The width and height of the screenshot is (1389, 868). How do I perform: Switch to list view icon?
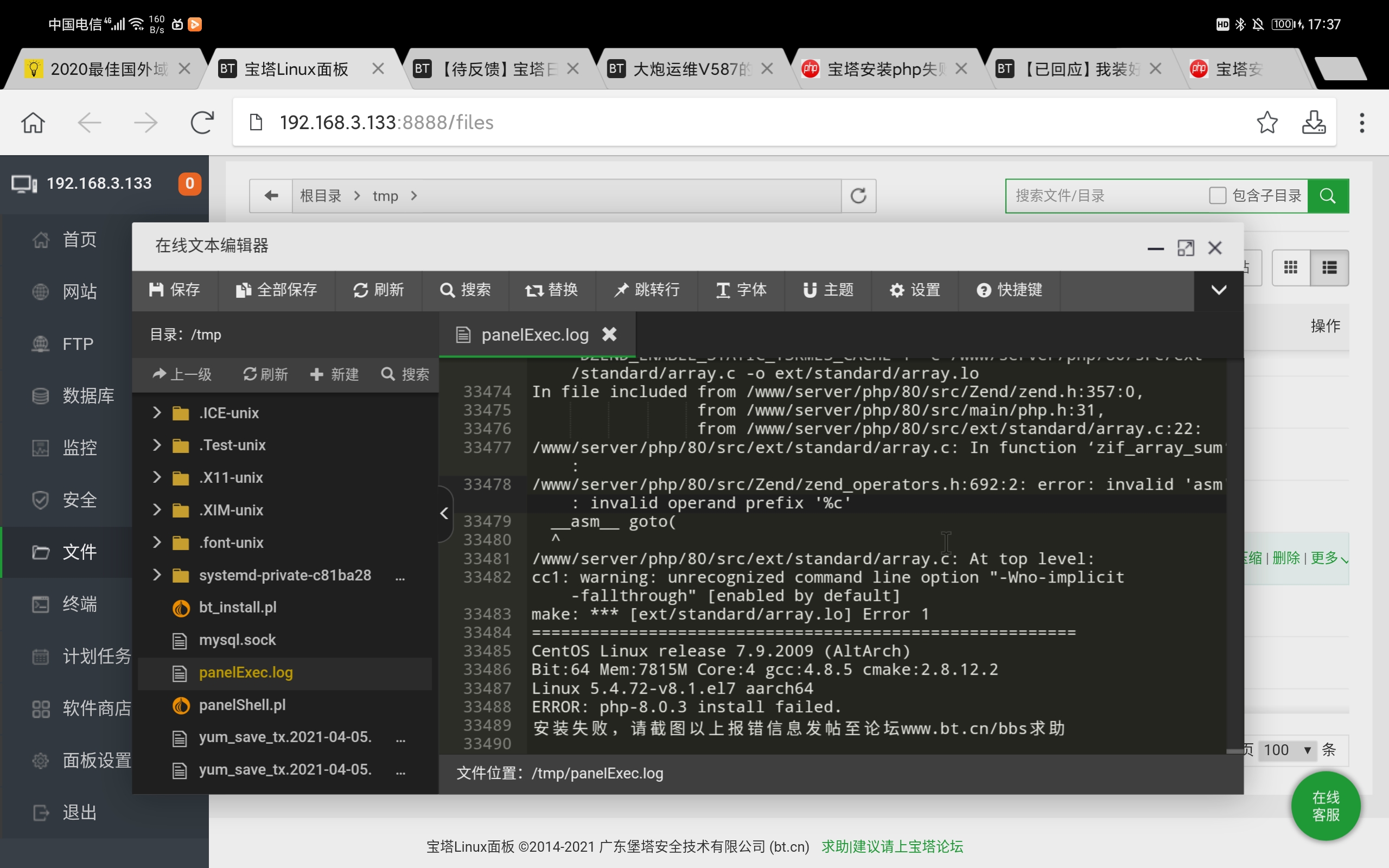pyautogui.click(x=1329, y=267)
